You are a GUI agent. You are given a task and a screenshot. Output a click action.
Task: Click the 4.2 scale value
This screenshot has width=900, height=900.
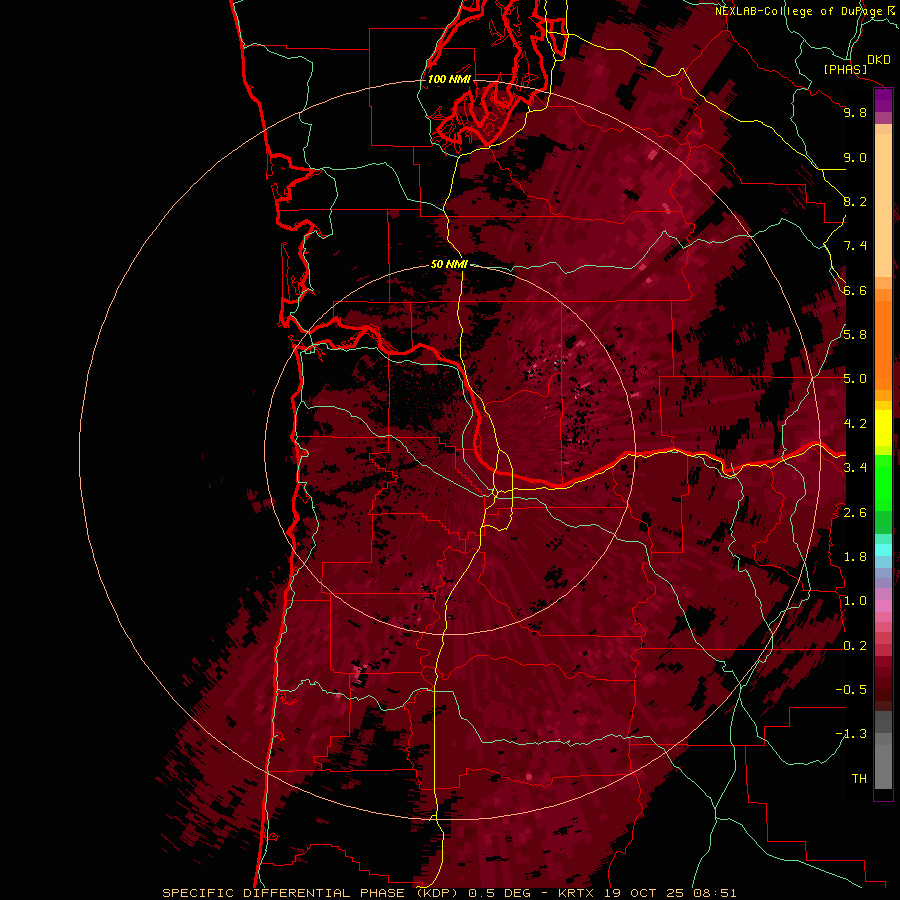pos(855,424)
